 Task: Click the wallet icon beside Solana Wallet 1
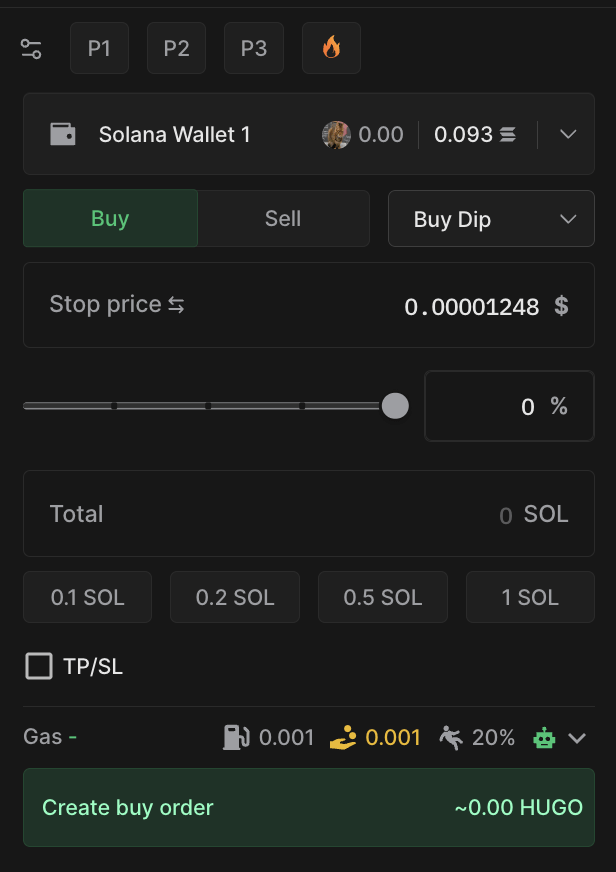coord(62,134)
